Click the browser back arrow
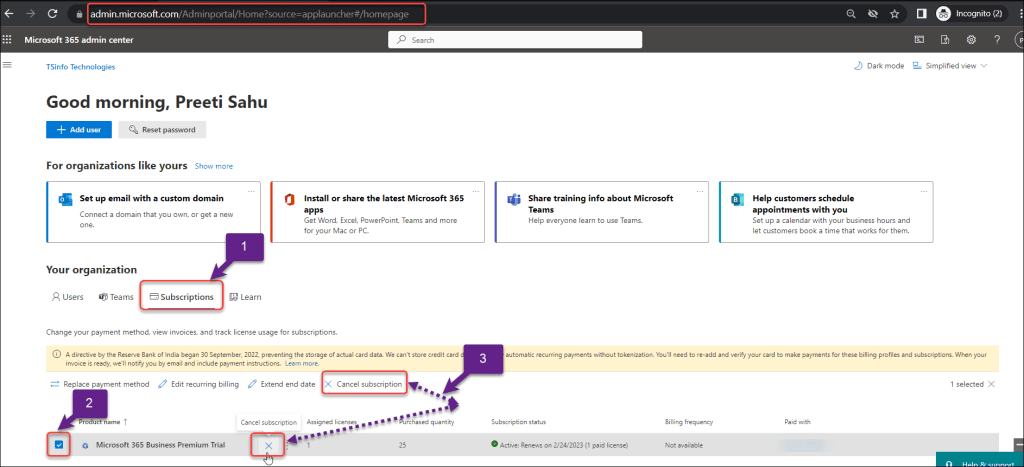This screenshot has height=467, width=1024. click(11, 13)
